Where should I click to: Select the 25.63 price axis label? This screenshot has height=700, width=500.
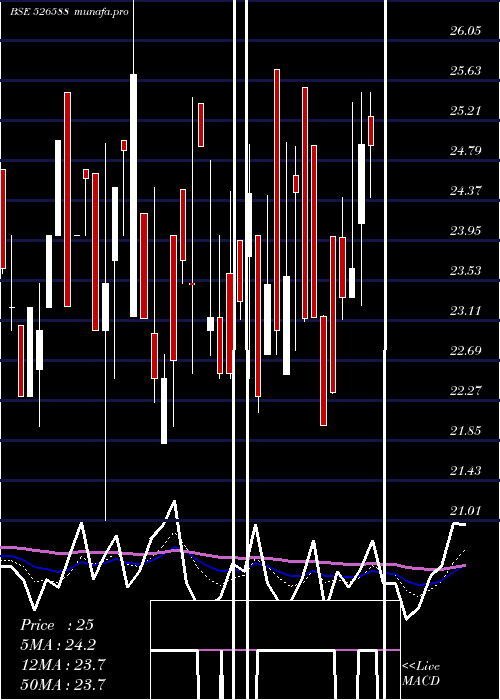466,71
